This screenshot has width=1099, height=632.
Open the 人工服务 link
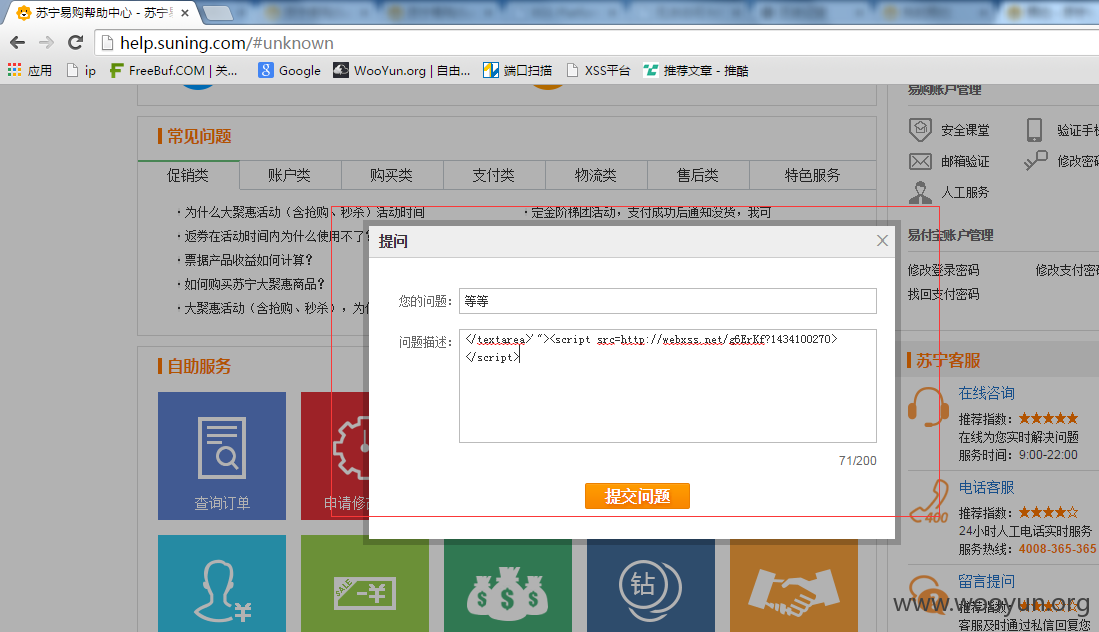pyautogui.click(x=965, y=192)
